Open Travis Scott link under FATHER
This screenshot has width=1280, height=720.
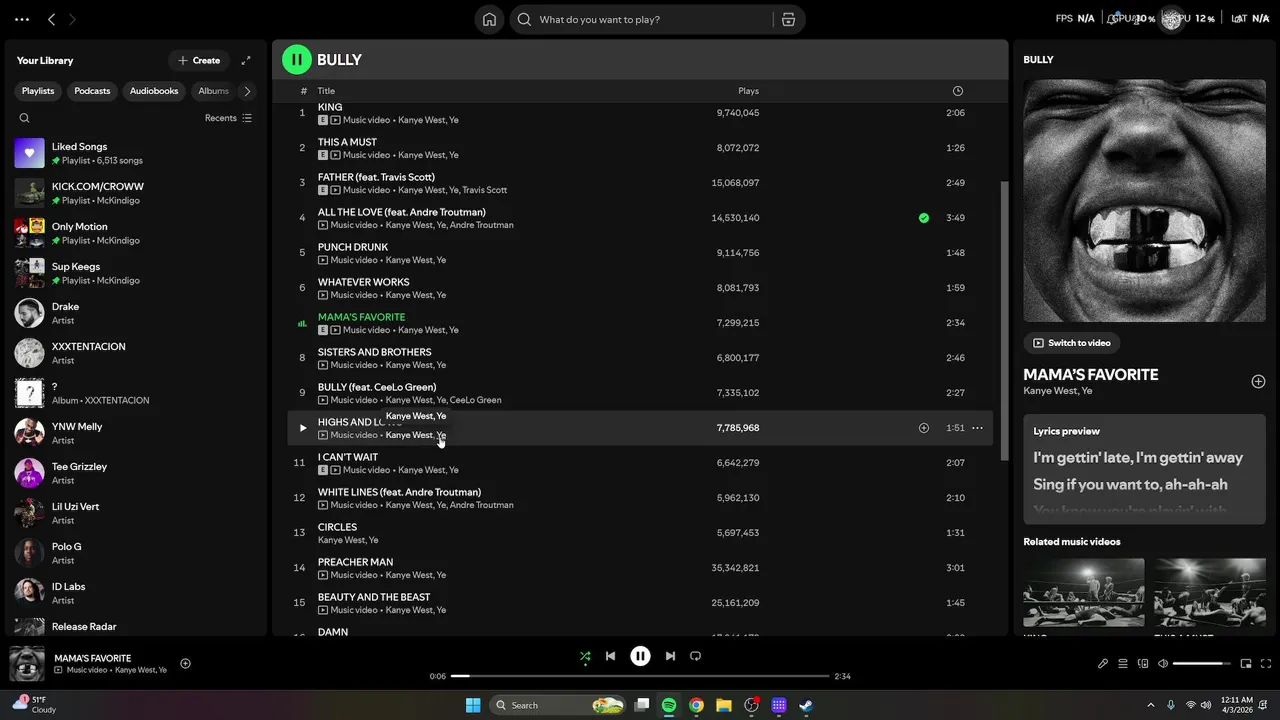pos(484,190)
